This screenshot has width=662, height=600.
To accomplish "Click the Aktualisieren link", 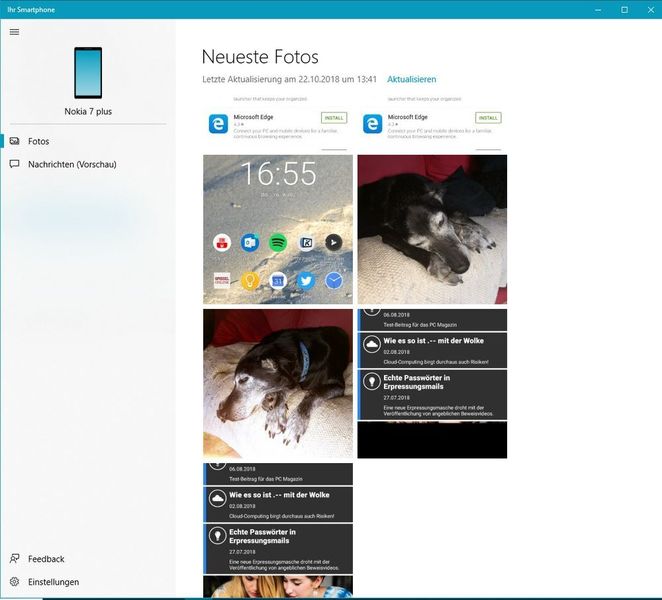I will [x=412, y=79].
